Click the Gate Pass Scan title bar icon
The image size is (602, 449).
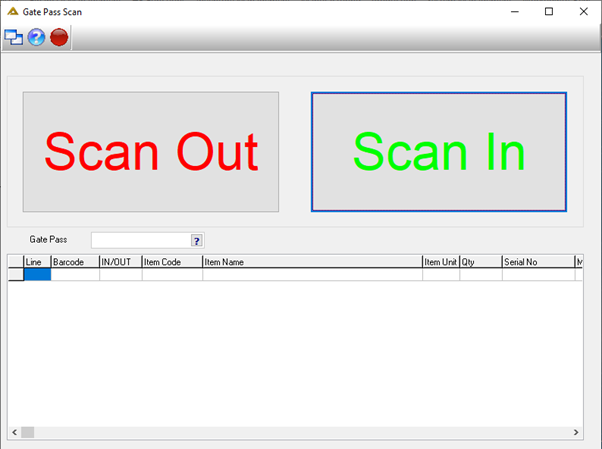coord(13,12)
